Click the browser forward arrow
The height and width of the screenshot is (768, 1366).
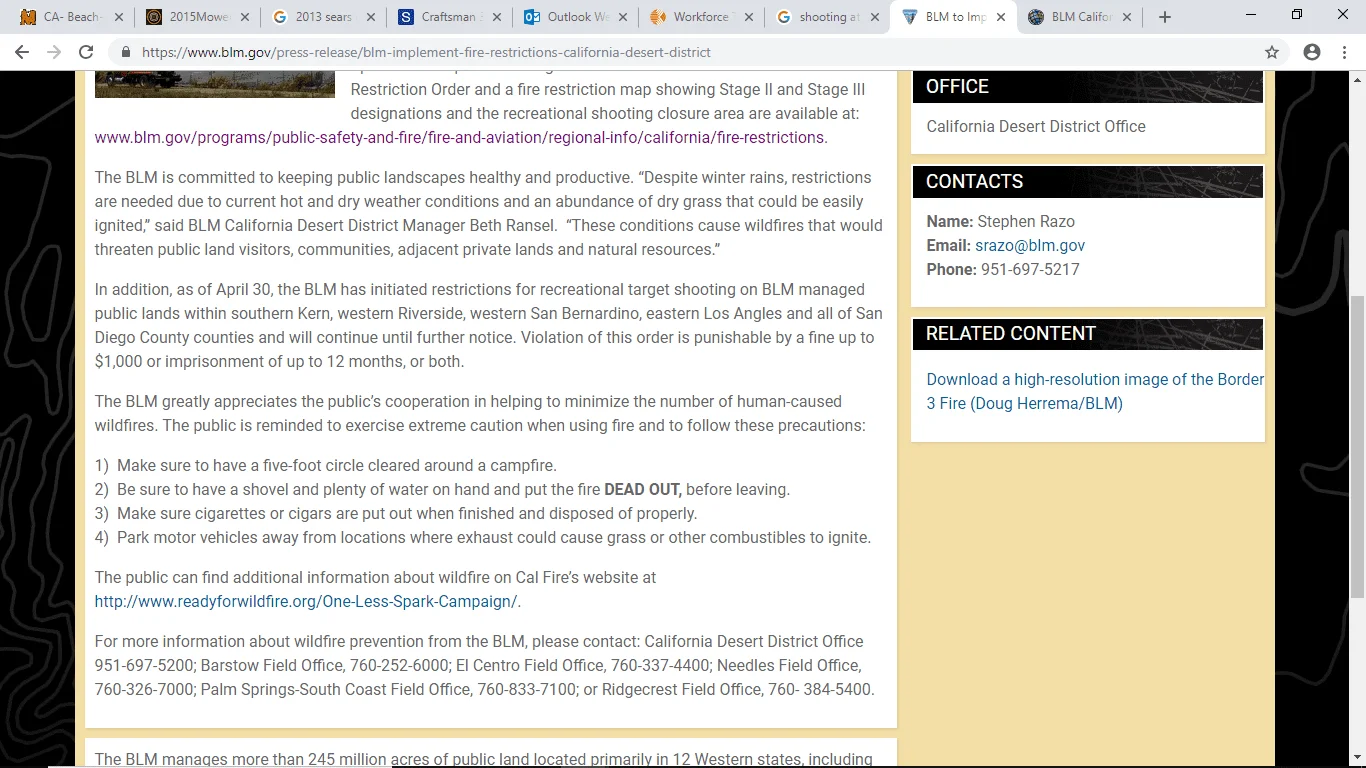(x=54, y=52)
